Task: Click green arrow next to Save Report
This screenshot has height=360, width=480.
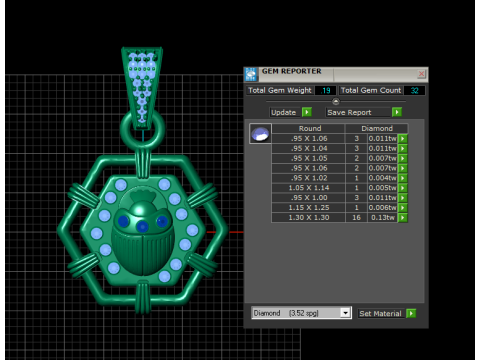Action: point(397,112)
